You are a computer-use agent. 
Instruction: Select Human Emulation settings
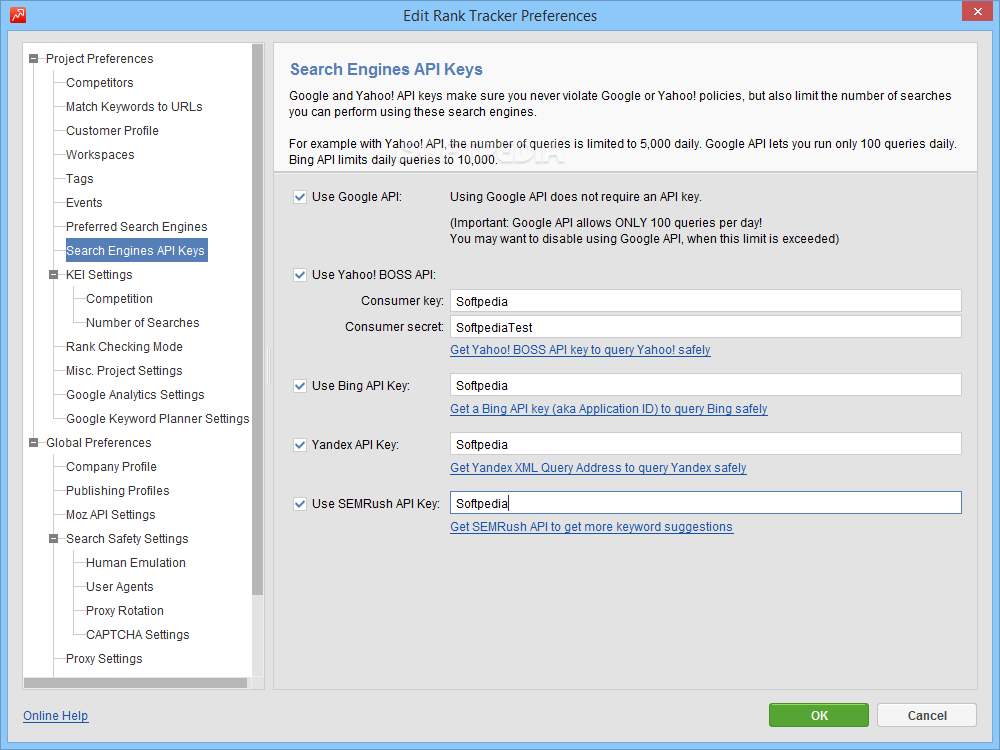click(x=136, y=563)
